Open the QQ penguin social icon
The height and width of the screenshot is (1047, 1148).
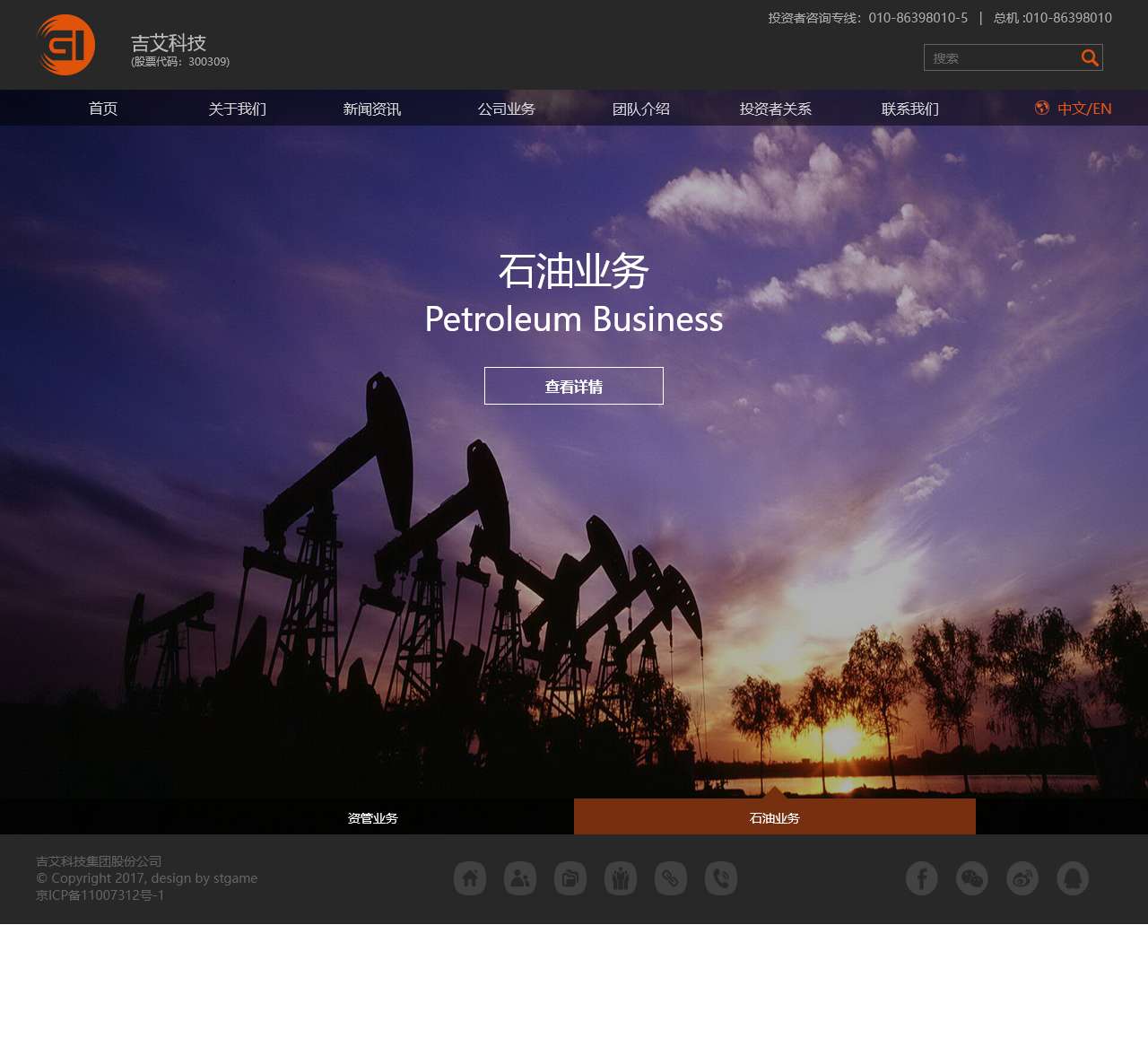(x=1073, y=878)
